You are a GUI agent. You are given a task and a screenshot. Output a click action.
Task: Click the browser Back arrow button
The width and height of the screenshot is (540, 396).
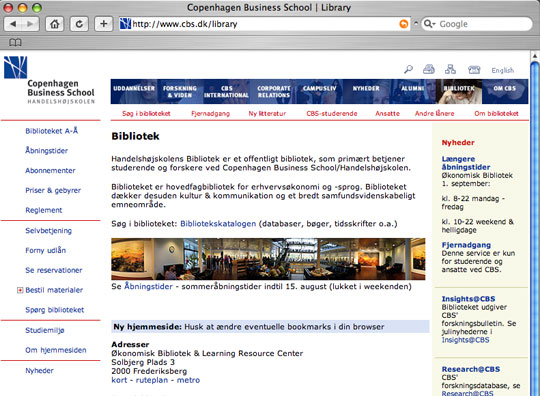[13, 24]
